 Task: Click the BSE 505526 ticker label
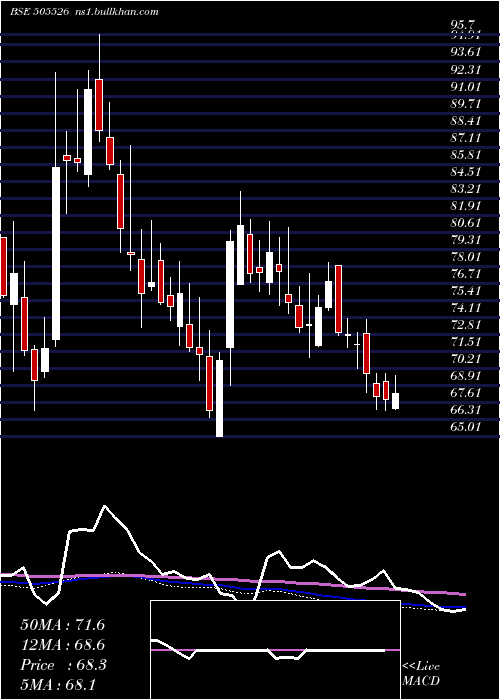39,12
